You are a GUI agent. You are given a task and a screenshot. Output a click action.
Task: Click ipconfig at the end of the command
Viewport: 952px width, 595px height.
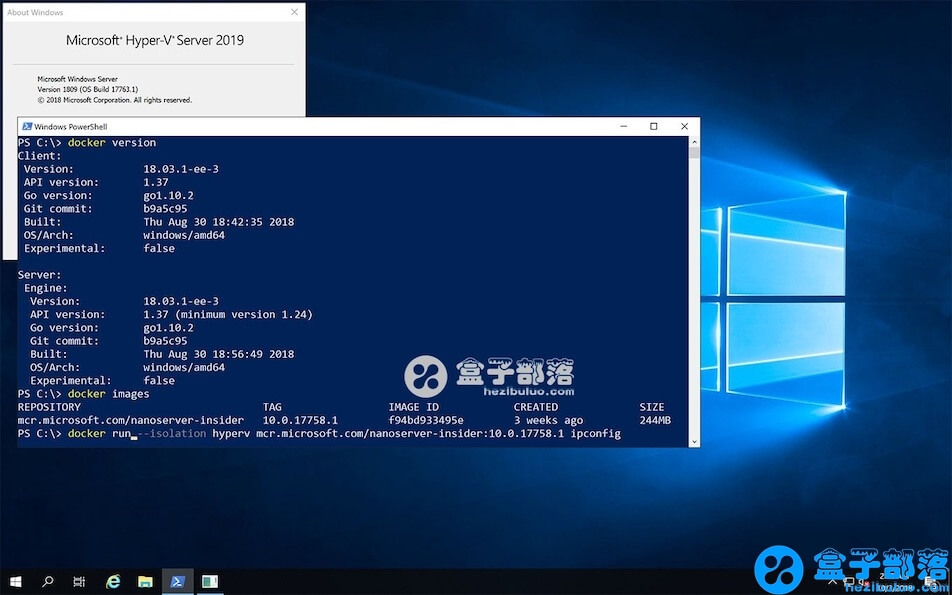[596, 434]
